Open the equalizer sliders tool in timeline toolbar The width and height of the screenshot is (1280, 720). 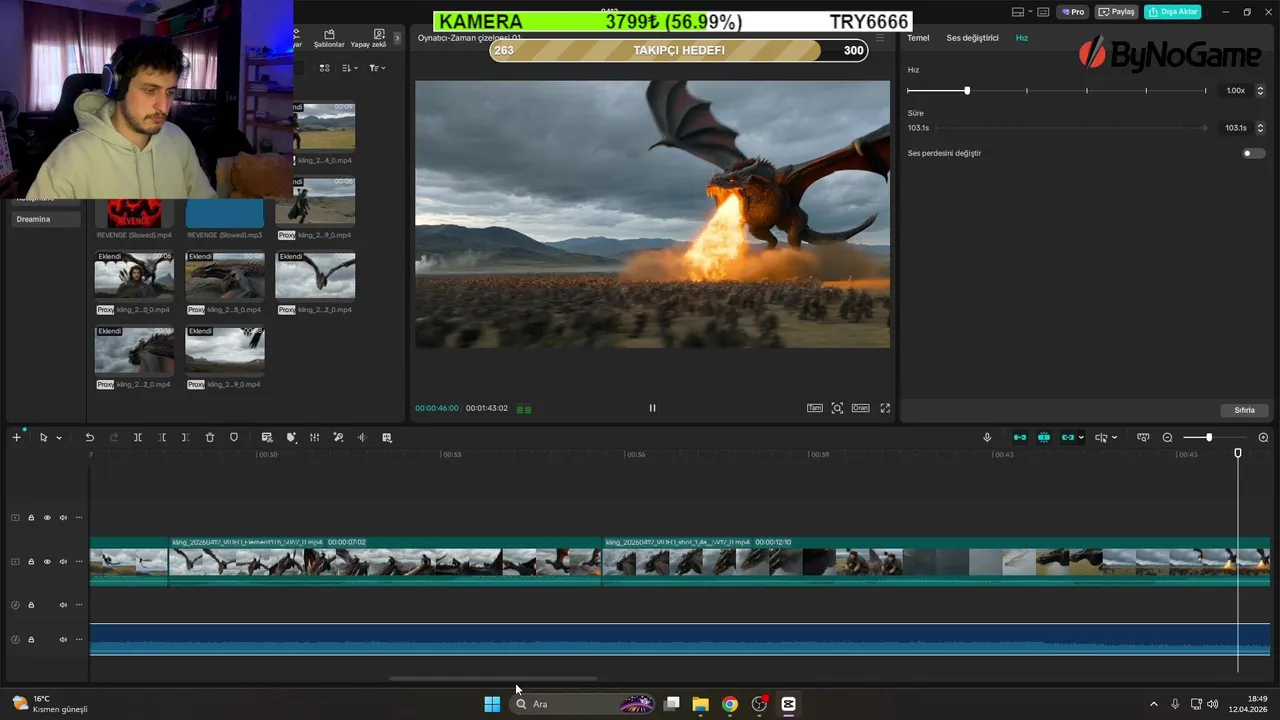[314, 437]
